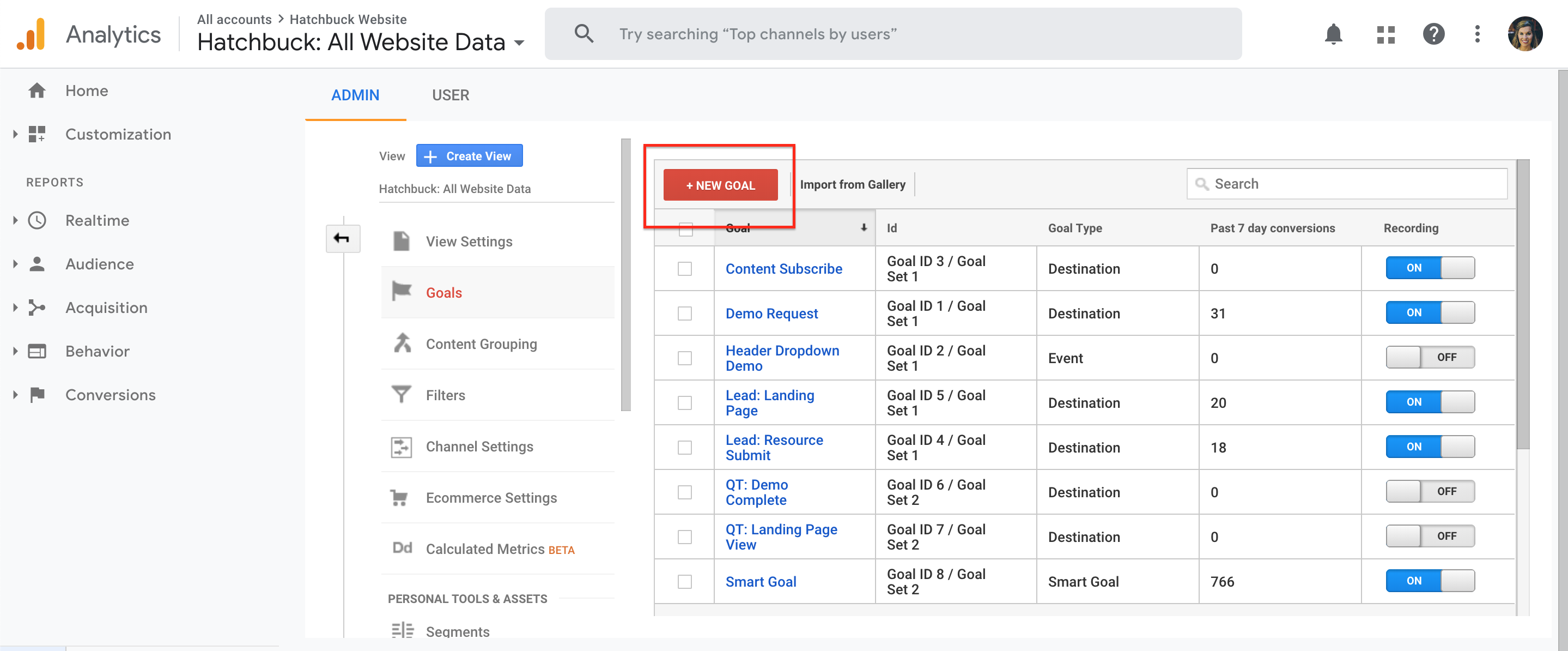Turn on recording for Header Dropdown Demo

click(x=1430, y=358)
